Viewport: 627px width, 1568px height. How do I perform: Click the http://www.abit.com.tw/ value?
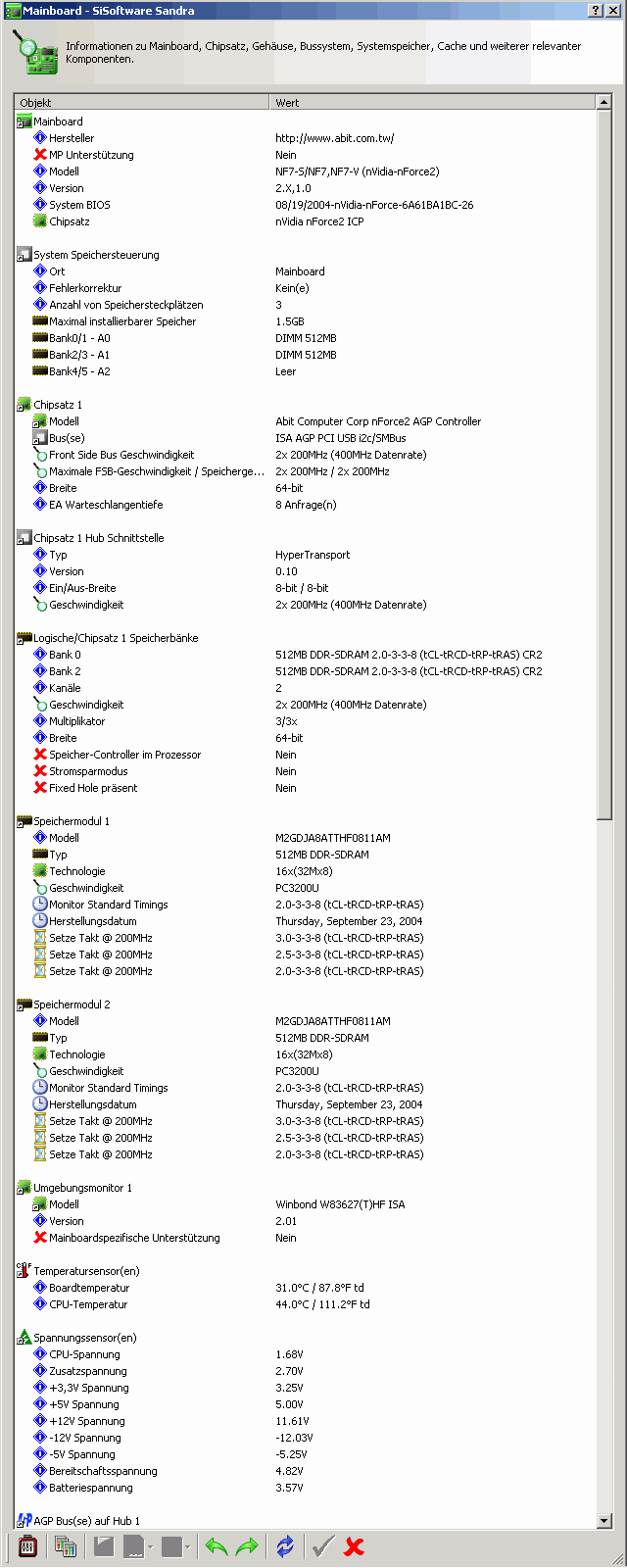[335, 138]
